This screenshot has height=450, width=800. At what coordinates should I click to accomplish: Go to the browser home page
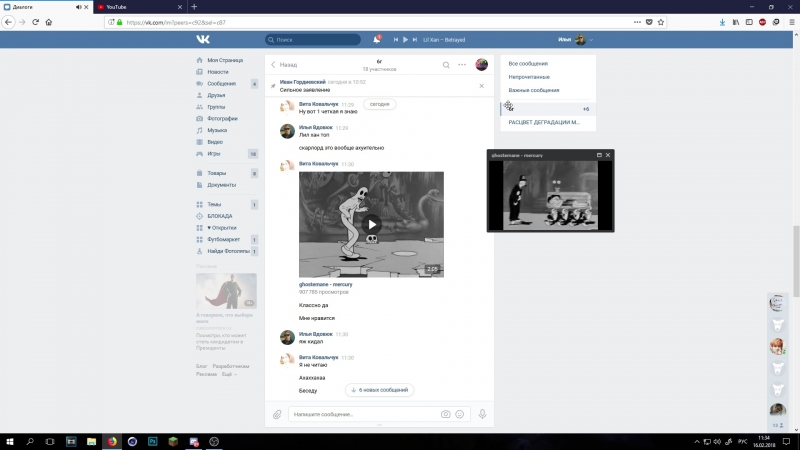coord(49,22)
